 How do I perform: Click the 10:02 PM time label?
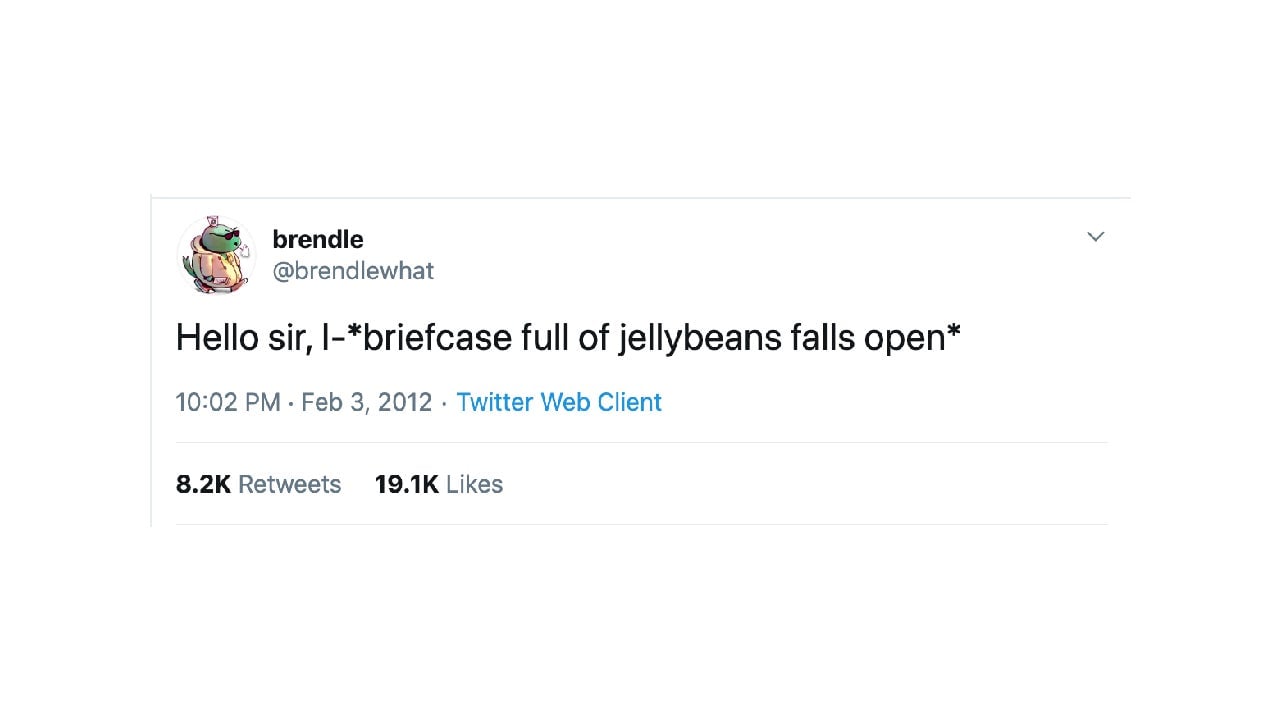pyautogui.click(x=228, y=402)
